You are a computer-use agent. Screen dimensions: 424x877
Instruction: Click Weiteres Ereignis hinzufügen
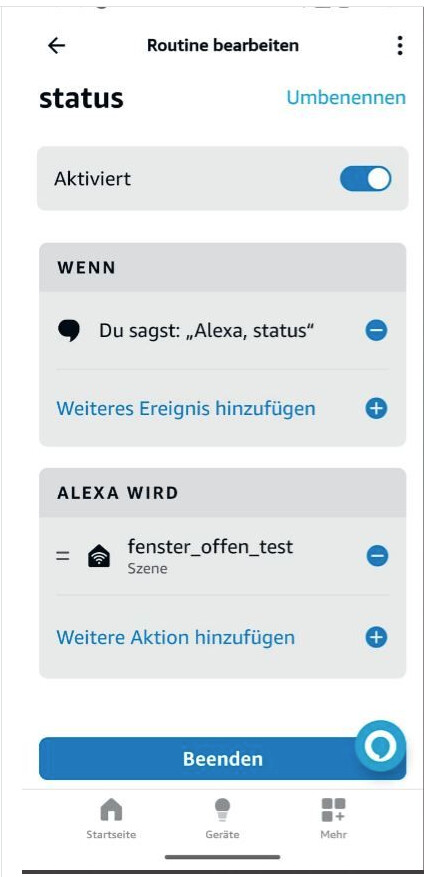186,408
